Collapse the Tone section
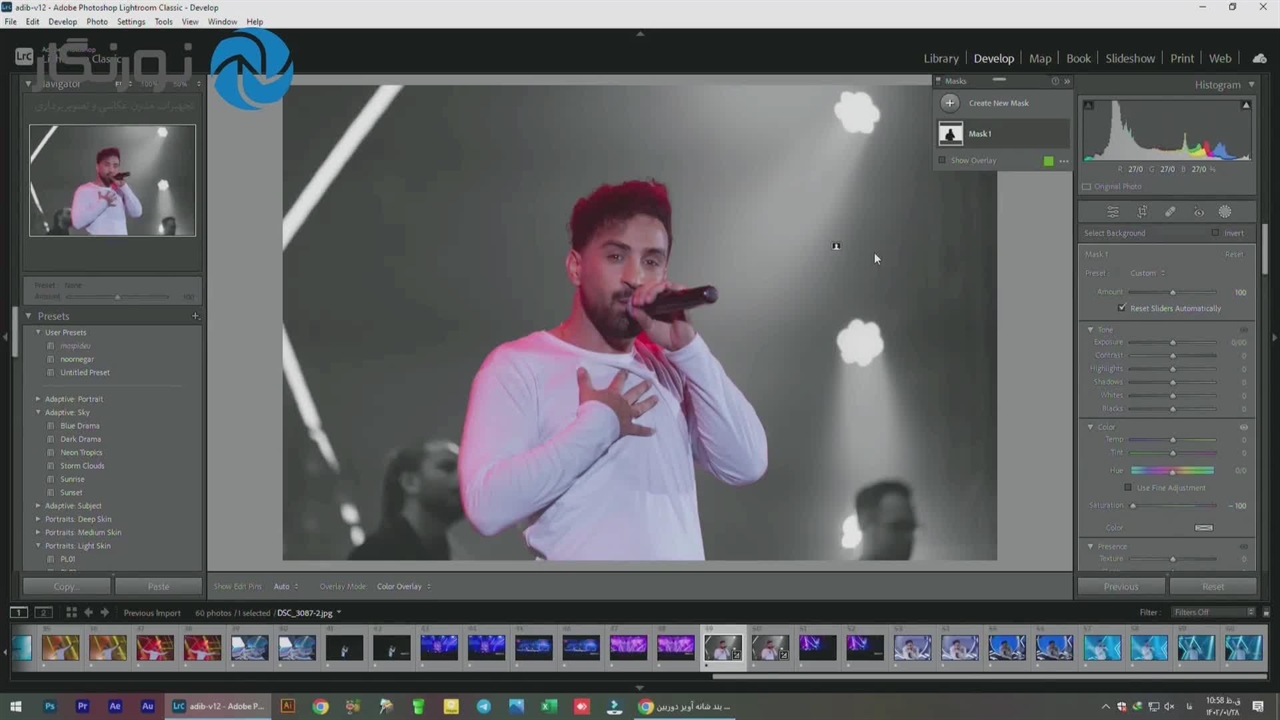The width and height of the screenshot is (1280, 720). point(1091,329)
